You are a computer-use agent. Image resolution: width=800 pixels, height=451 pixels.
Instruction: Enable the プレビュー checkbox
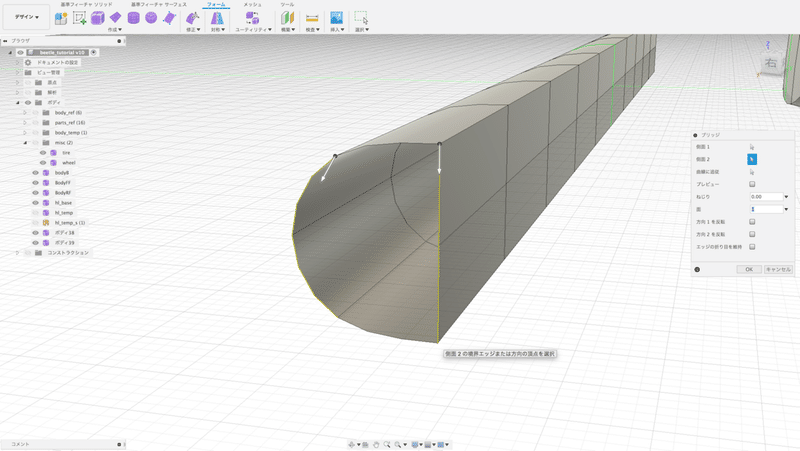(752, 184)
